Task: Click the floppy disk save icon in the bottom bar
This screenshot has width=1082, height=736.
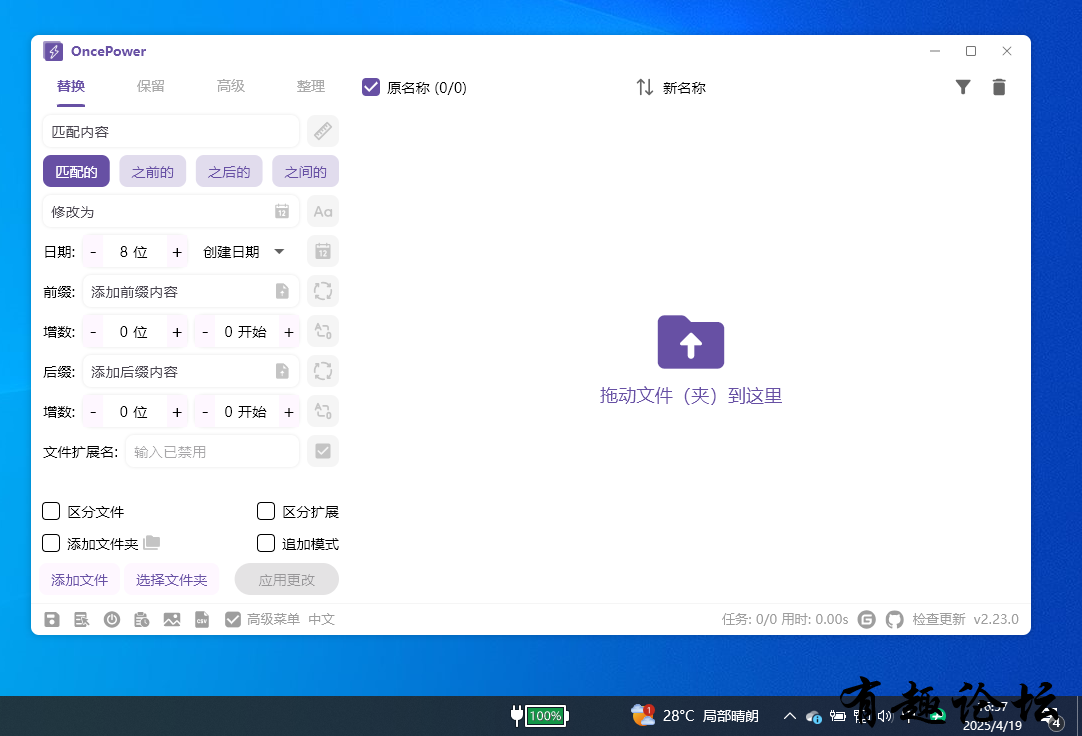Action: tap(52, 619)
